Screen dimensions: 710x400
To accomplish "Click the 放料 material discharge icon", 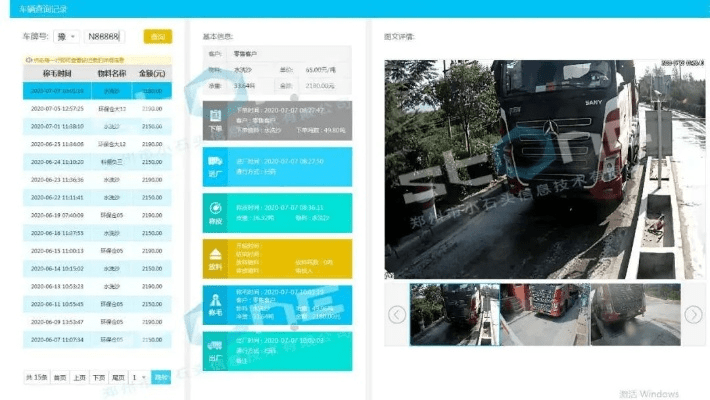I will click(215, 258).
